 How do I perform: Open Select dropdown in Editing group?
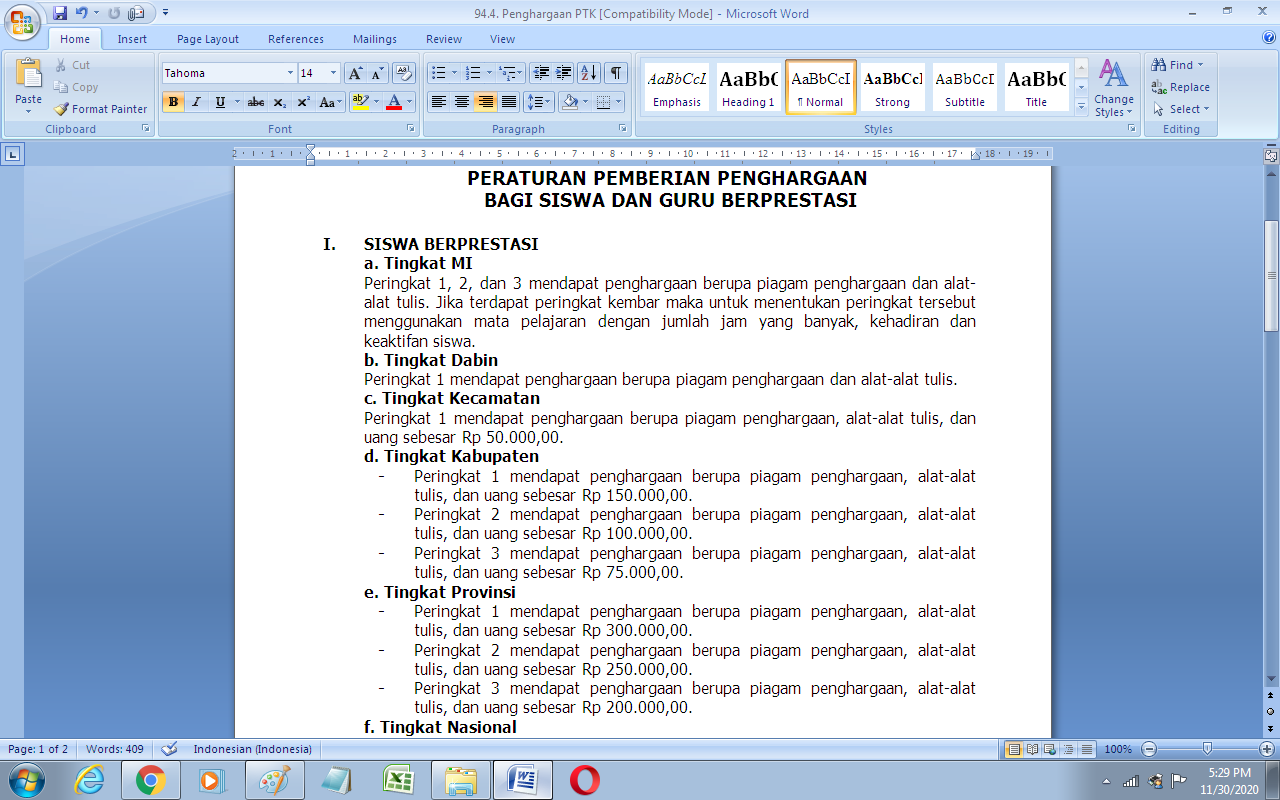click(x=1181, y=109)
